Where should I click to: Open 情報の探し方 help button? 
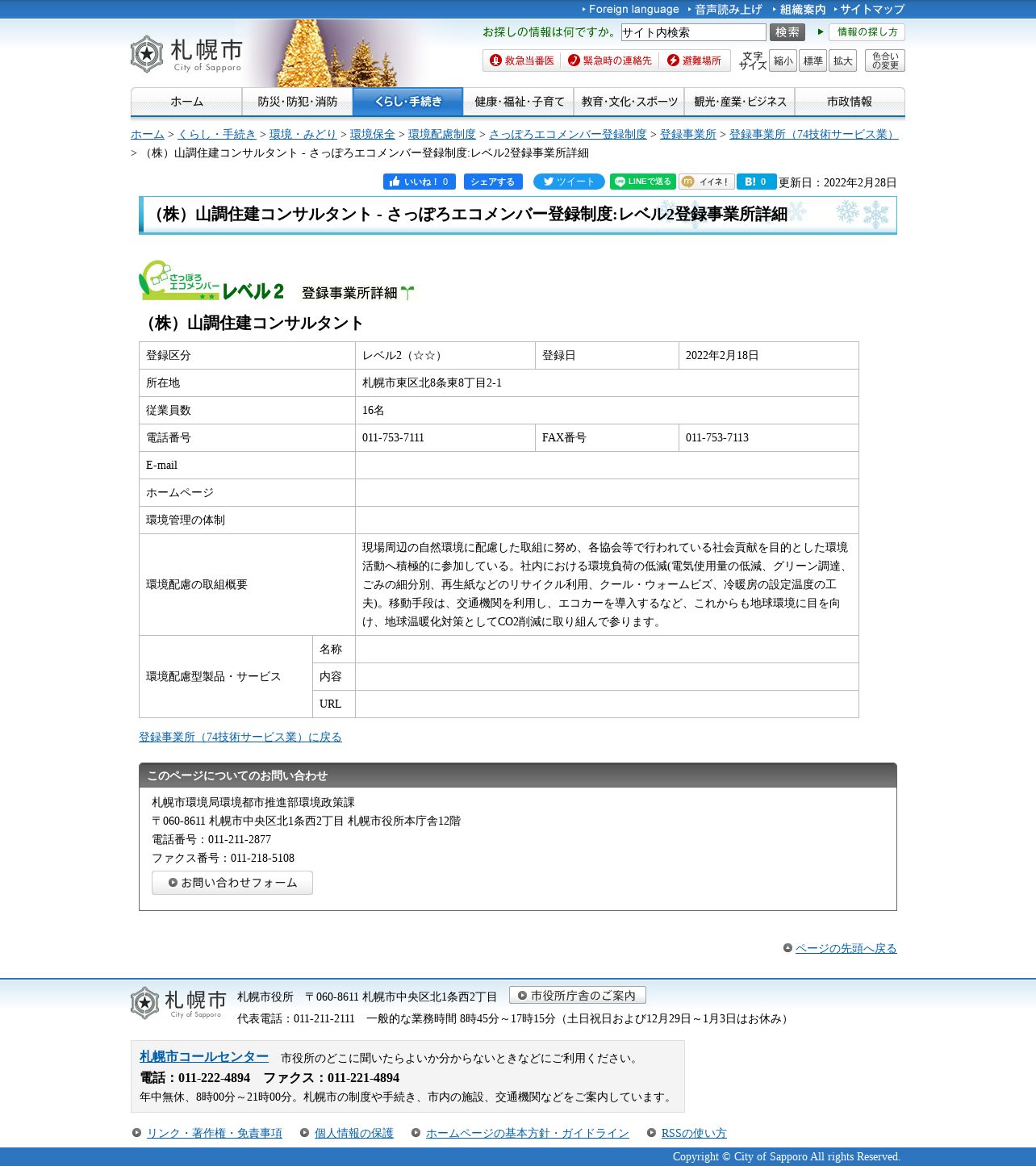(867, 32)
